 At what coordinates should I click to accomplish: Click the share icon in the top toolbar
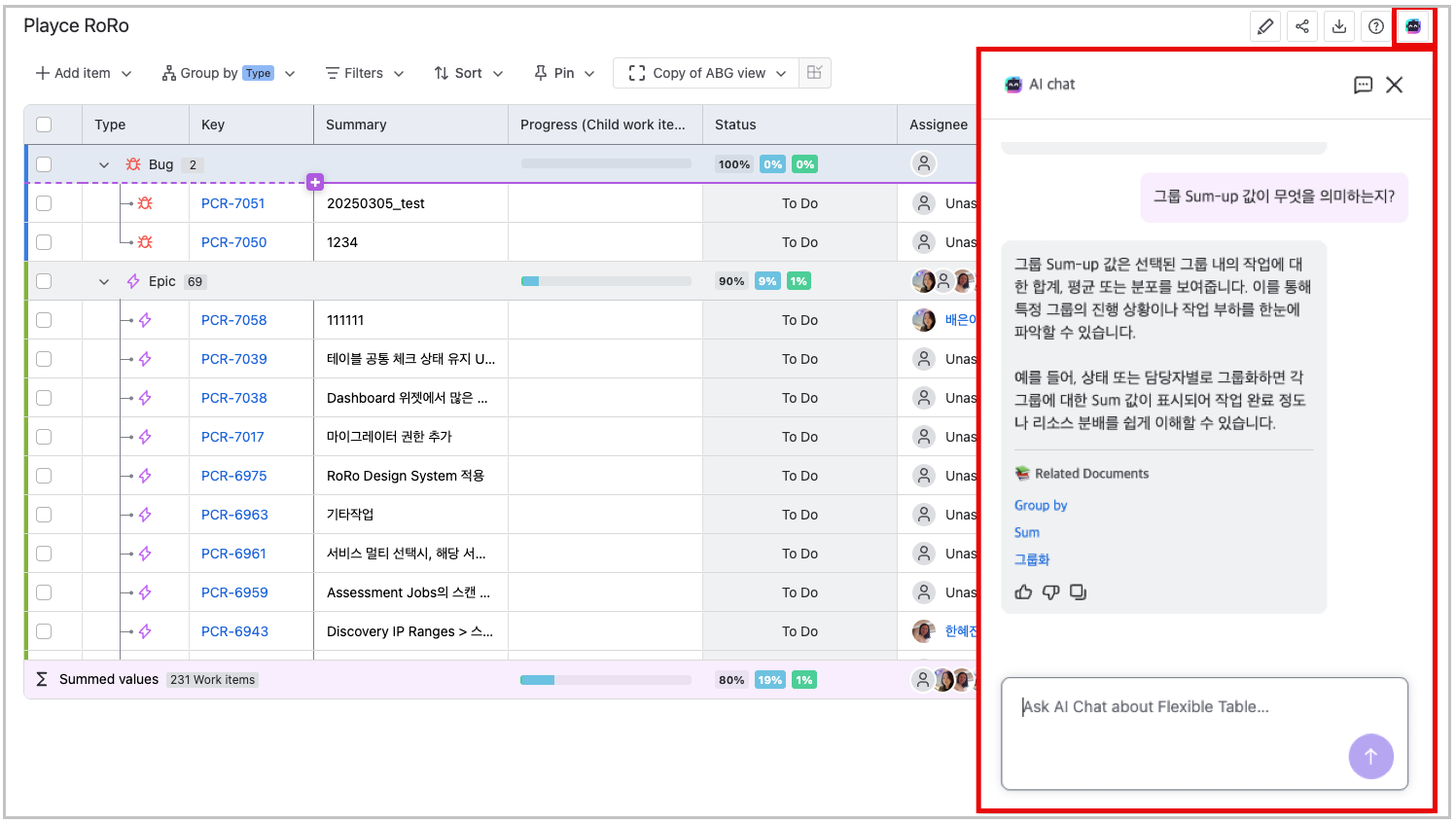tap(1302, 25)
